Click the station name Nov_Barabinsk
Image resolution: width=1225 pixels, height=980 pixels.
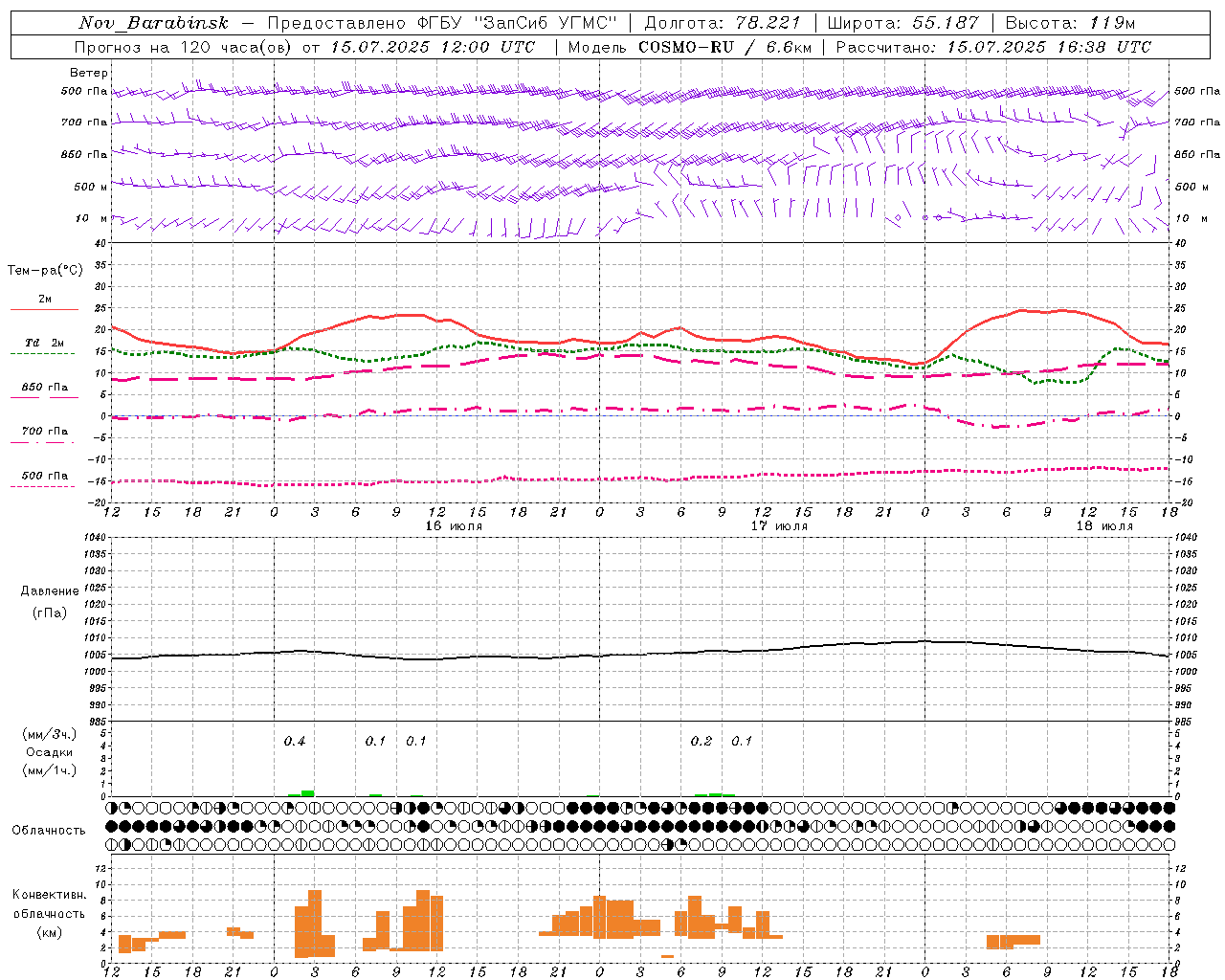(153, 23)
